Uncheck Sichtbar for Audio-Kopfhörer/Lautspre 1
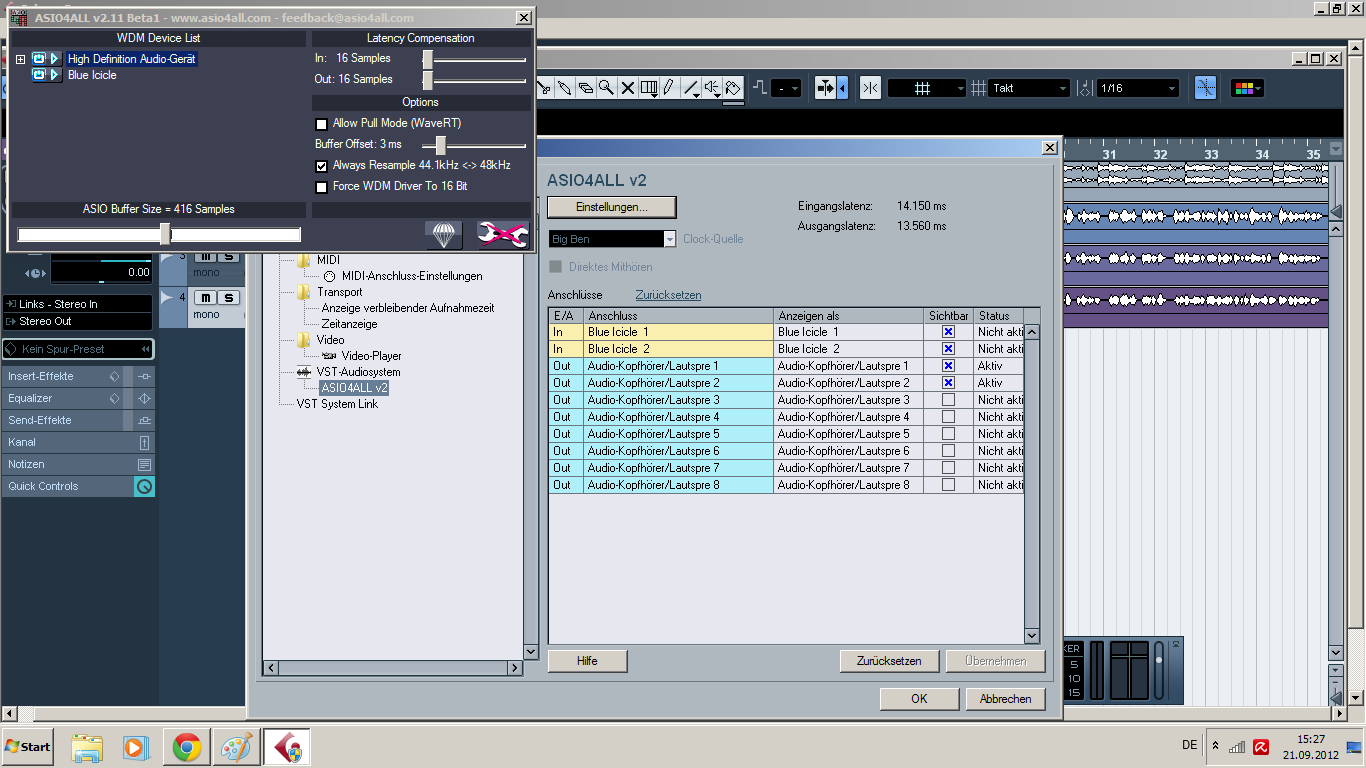This screenshot has height=768, width=1366. coord(948,366)
